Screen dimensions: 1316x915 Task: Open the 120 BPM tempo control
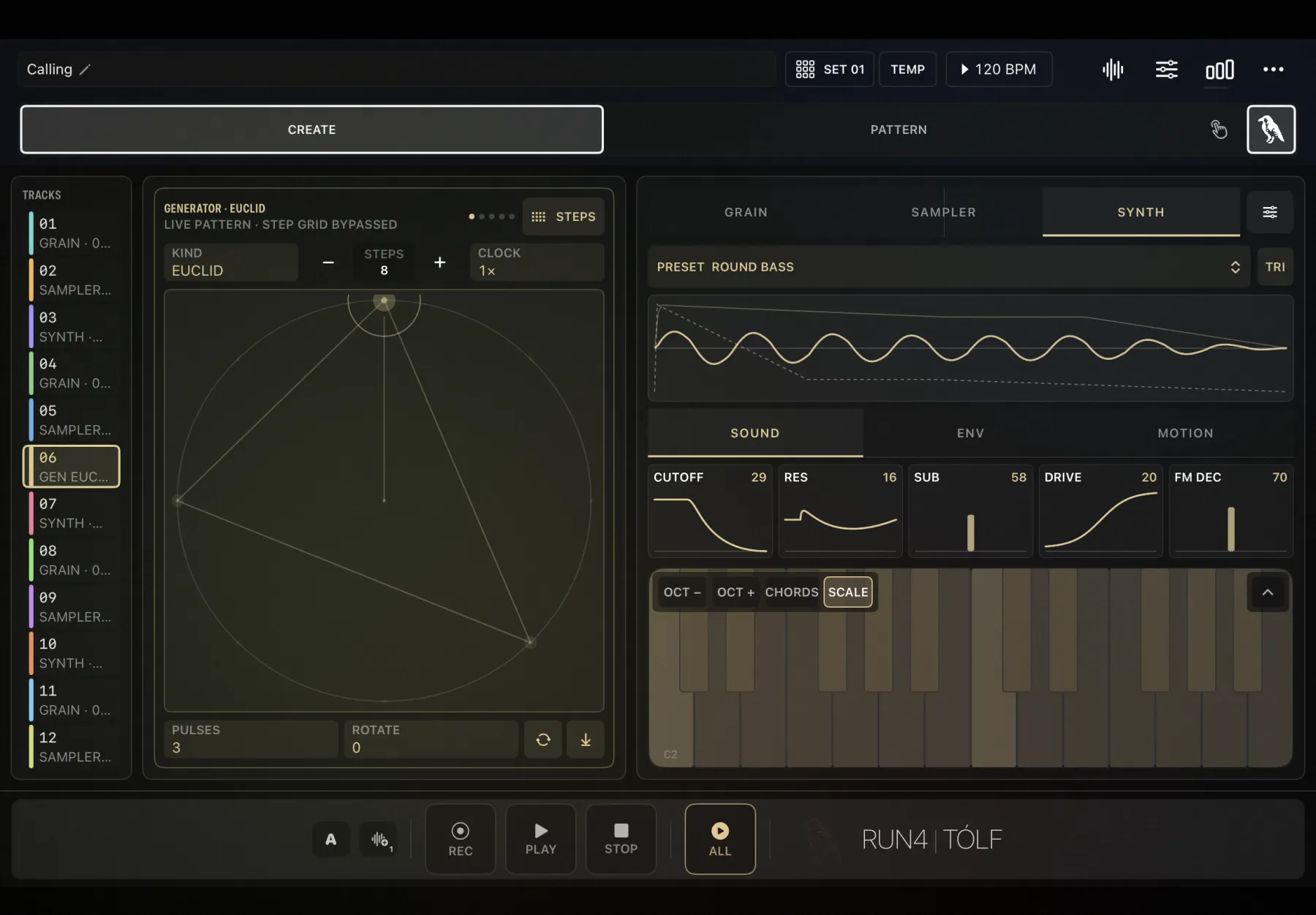999,69
